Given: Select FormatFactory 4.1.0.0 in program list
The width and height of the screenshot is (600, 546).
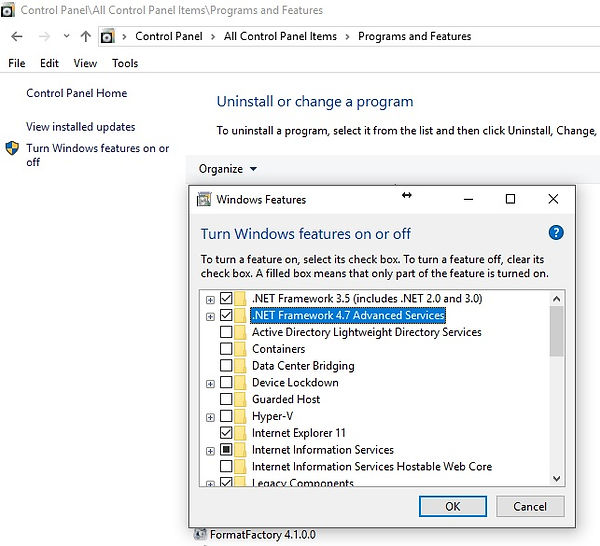Looking at the screenshot, I should 262,535.
